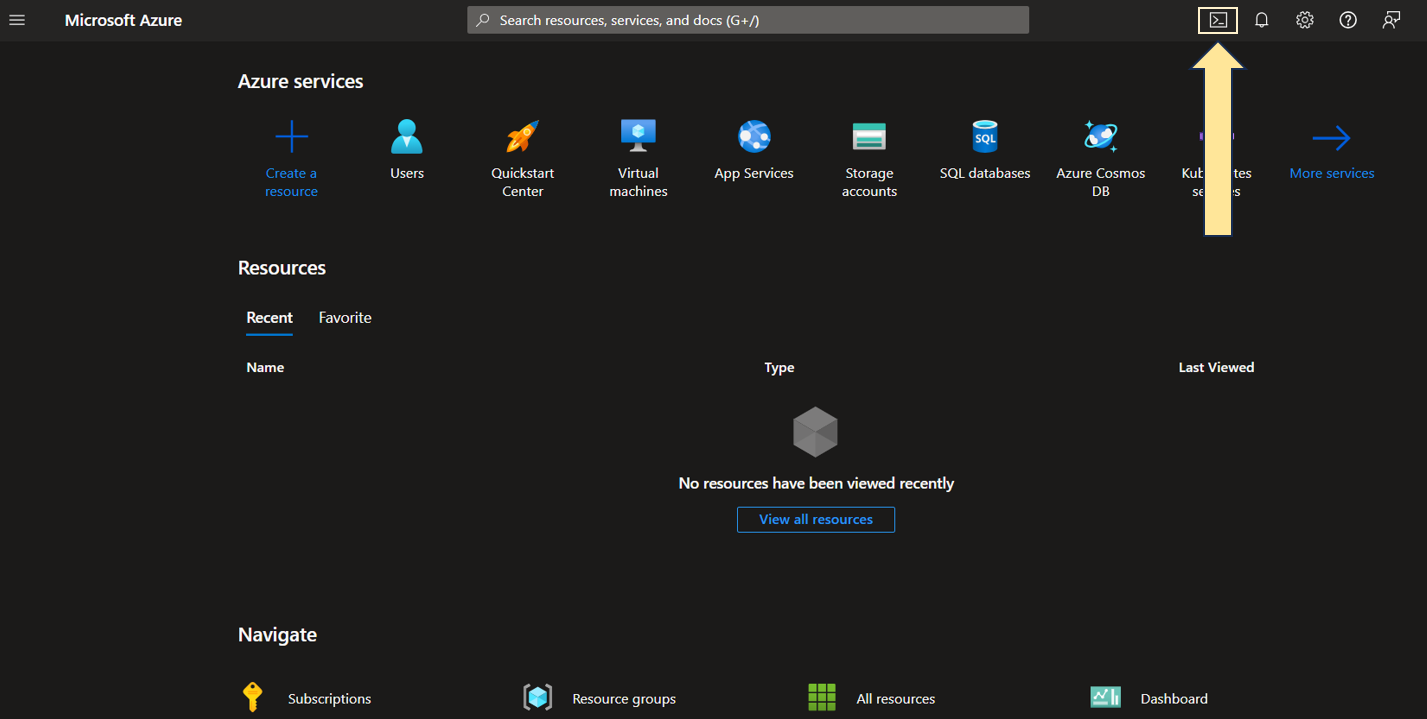Viewport: 1427px width, 719px height.
Task: Open the notifications bell
Action: click(x=1262, y=20)
